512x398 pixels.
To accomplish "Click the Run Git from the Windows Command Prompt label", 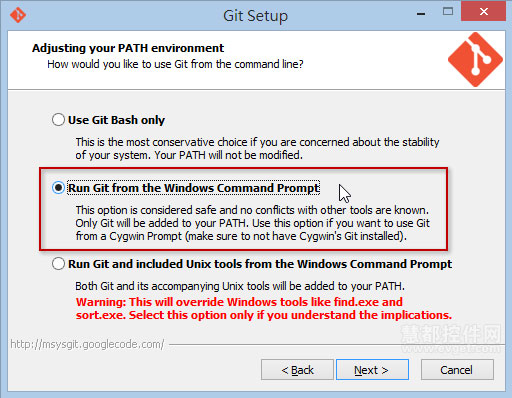I will coord(194,188).
